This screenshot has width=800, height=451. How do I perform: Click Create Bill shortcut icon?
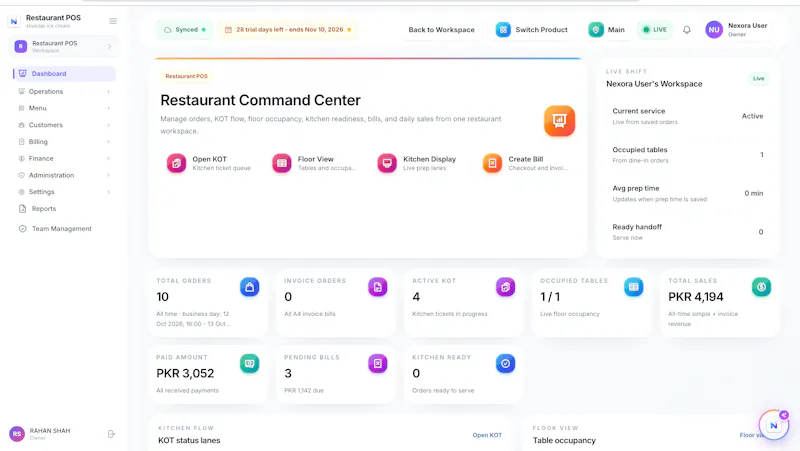tap(492, 163)
